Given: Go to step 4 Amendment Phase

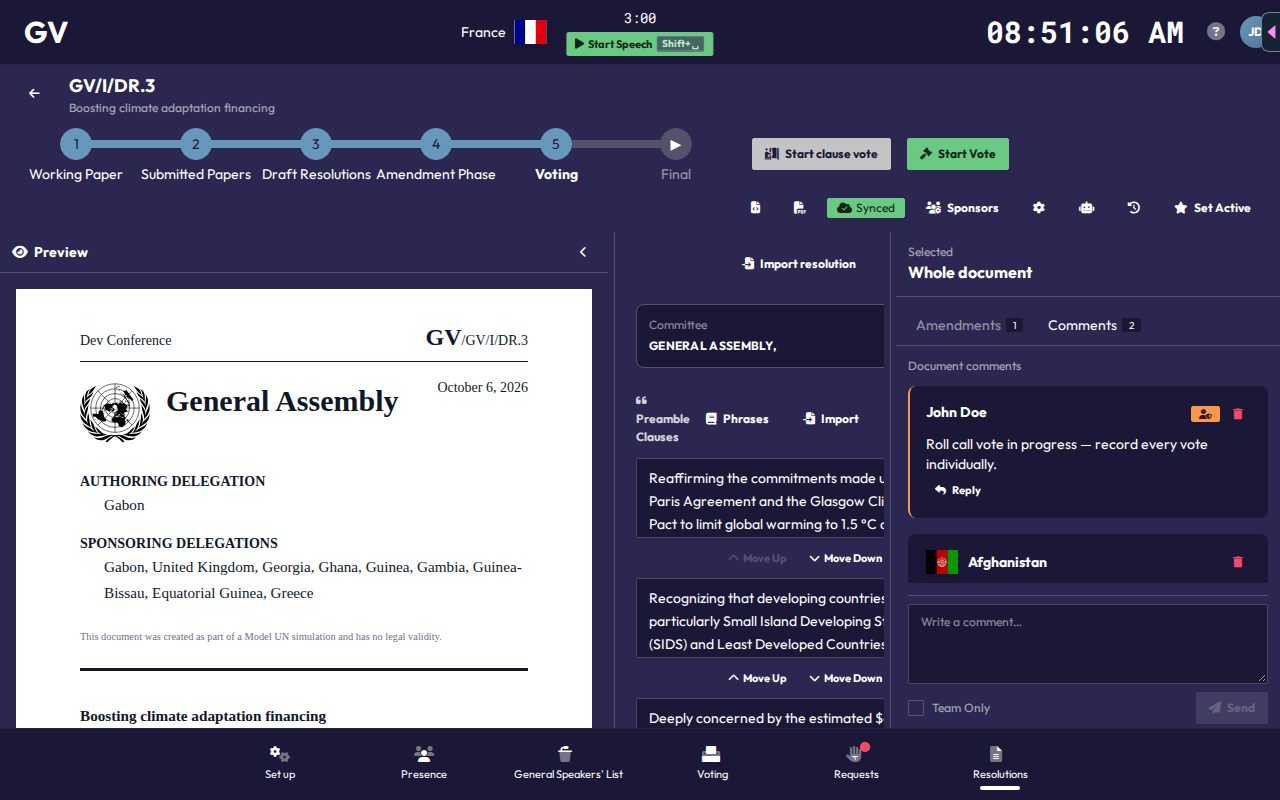Looking at the screenshot, I should pos(436,144).
